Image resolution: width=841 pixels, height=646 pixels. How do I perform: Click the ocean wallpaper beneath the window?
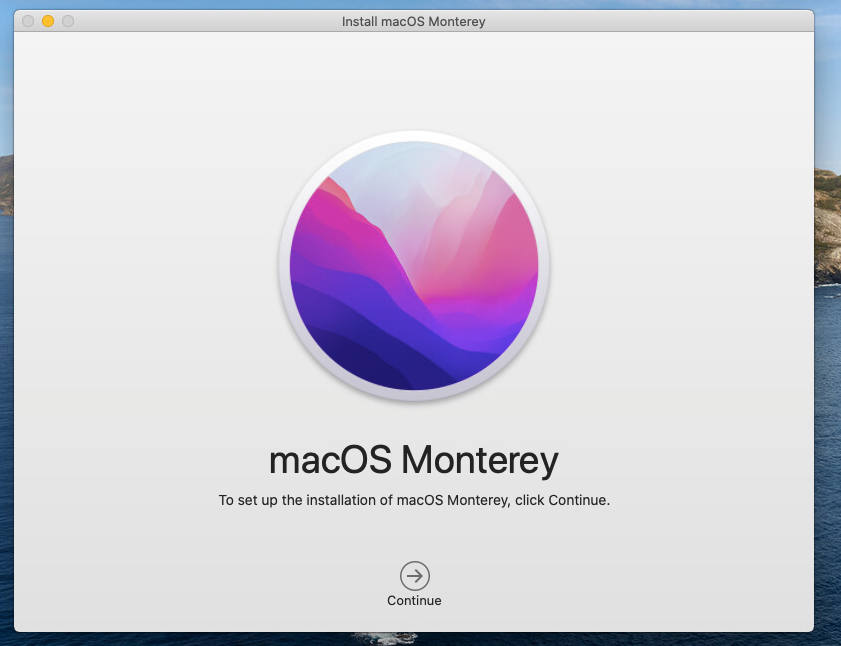click(420, 639)
